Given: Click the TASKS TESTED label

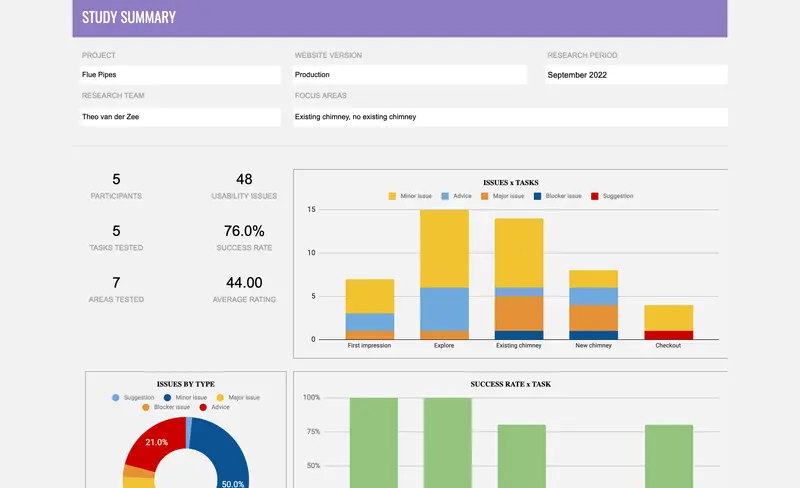Looking at the screenshot, I should (x=116, y=248).
